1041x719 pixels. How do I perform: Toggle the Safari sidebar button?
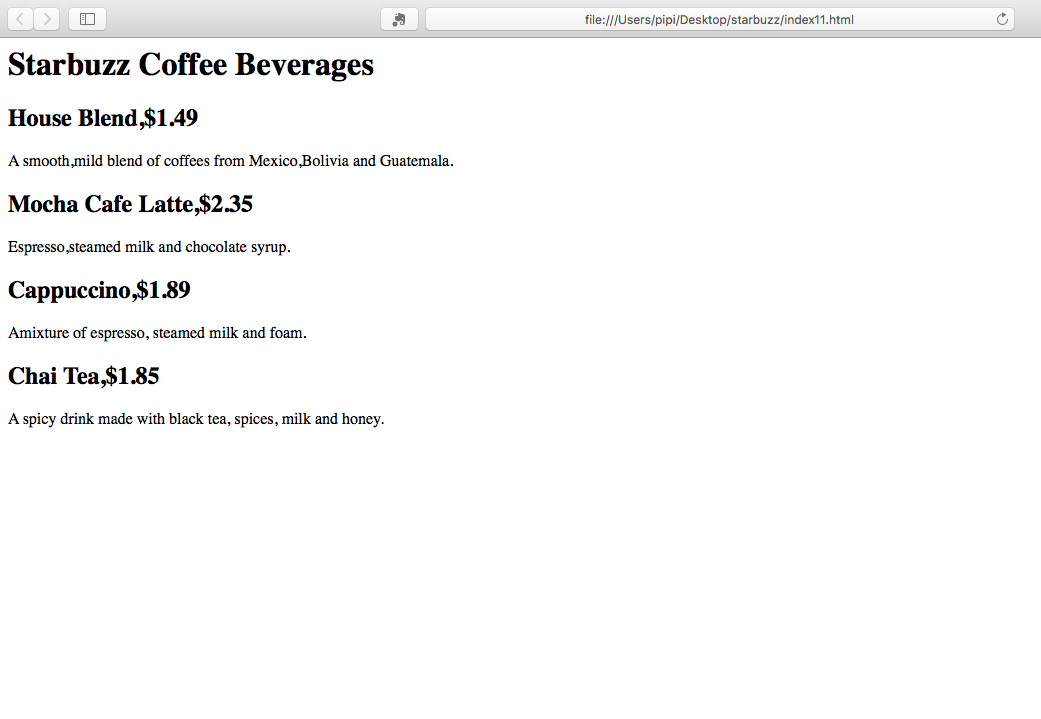tap(88, 19)
